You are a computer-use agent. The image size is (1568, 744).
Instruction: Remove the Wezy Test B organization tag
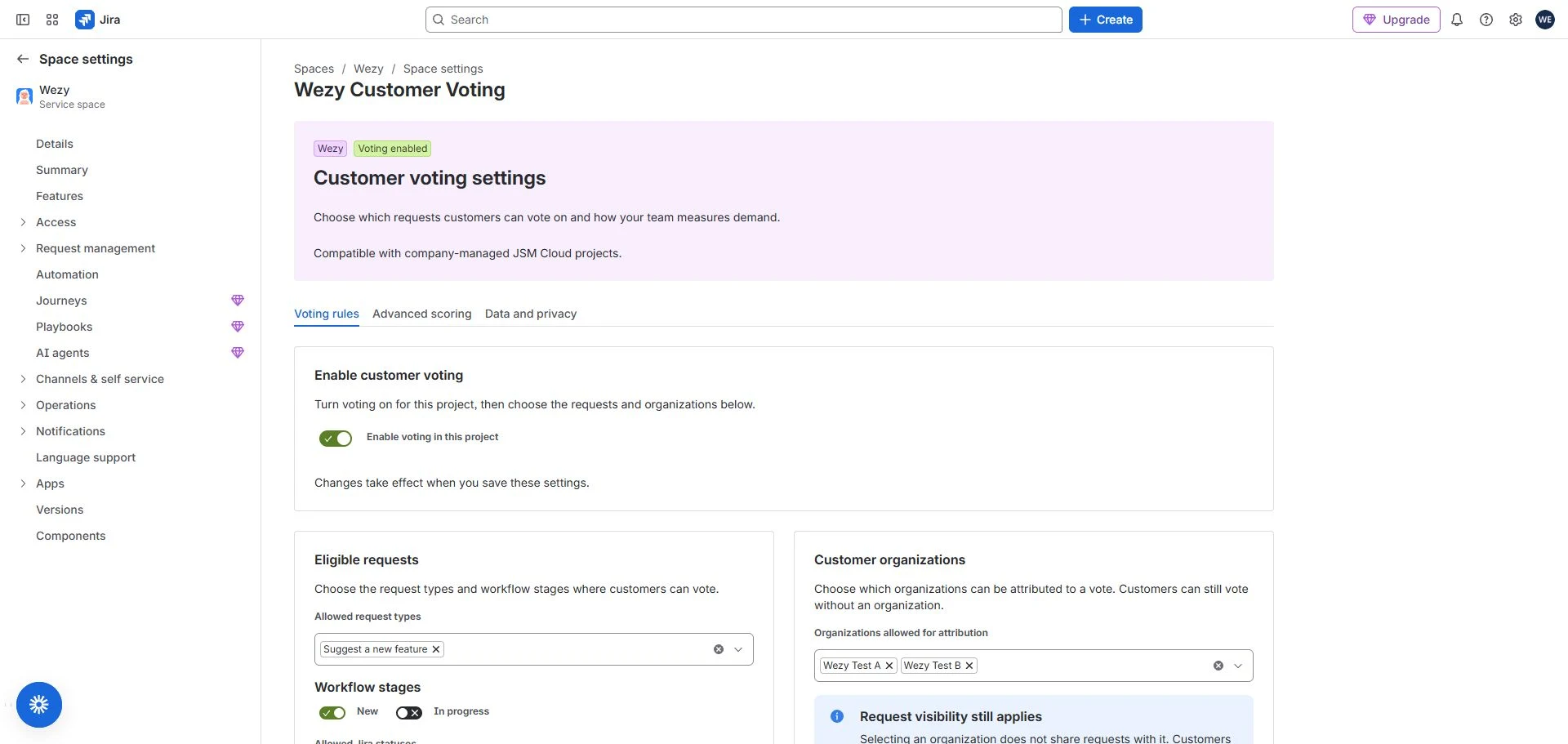click(969, 666)
